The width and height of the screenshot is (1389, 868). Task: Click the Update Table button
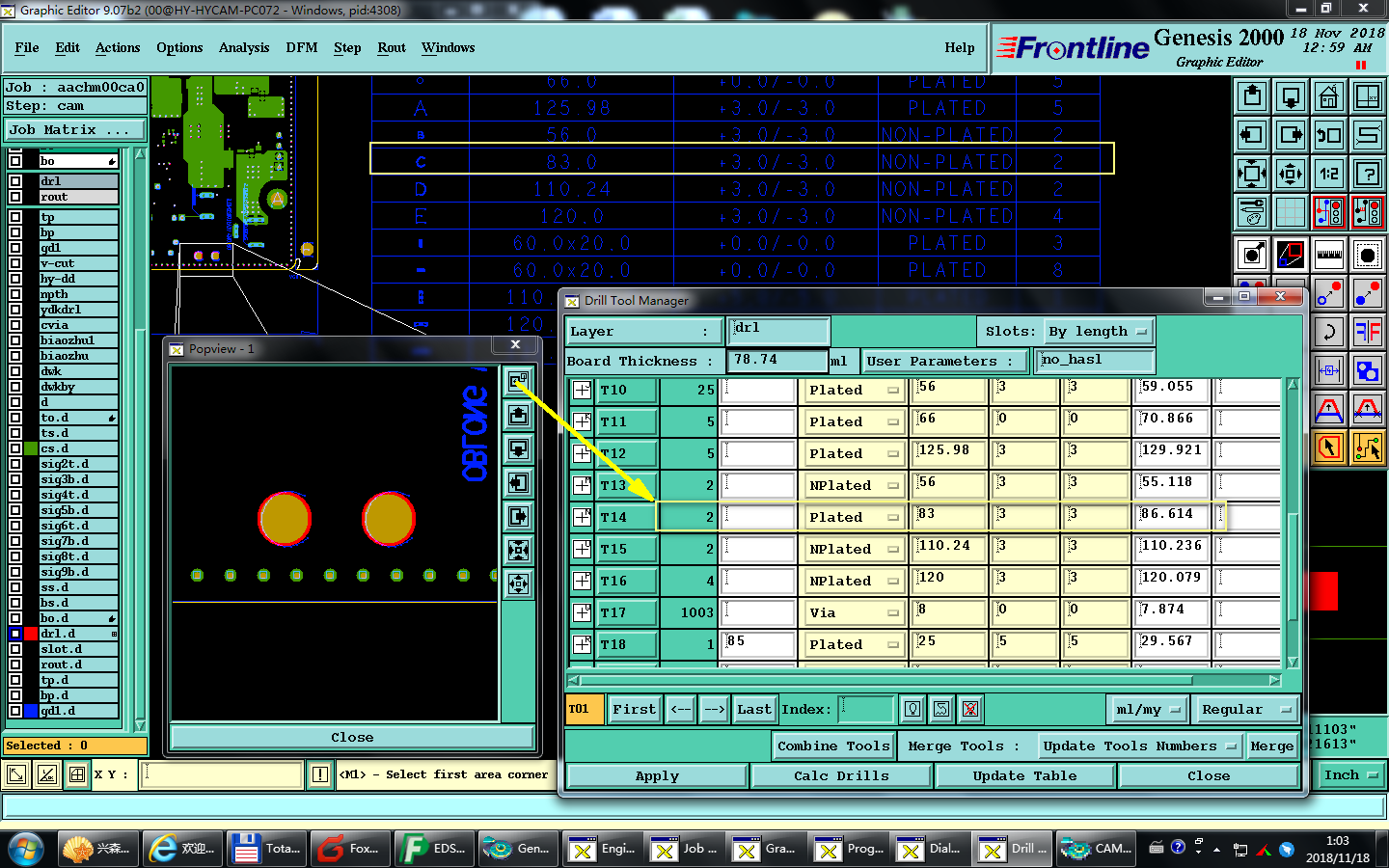[1024, 776]
